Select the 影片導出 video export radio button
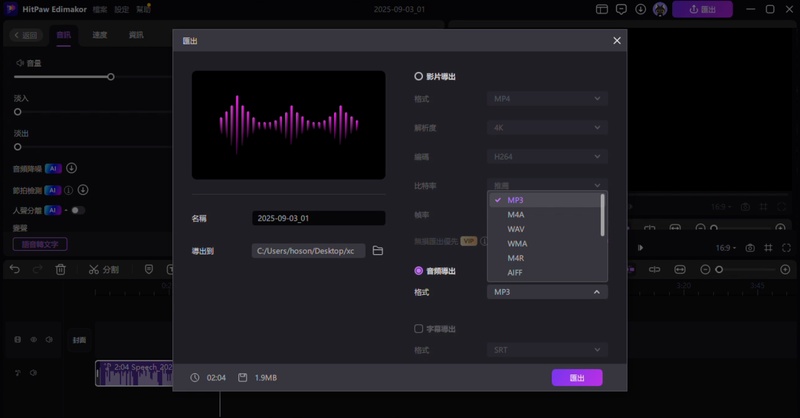This screenshot has height=418, width=800. [x=419, y=76]
